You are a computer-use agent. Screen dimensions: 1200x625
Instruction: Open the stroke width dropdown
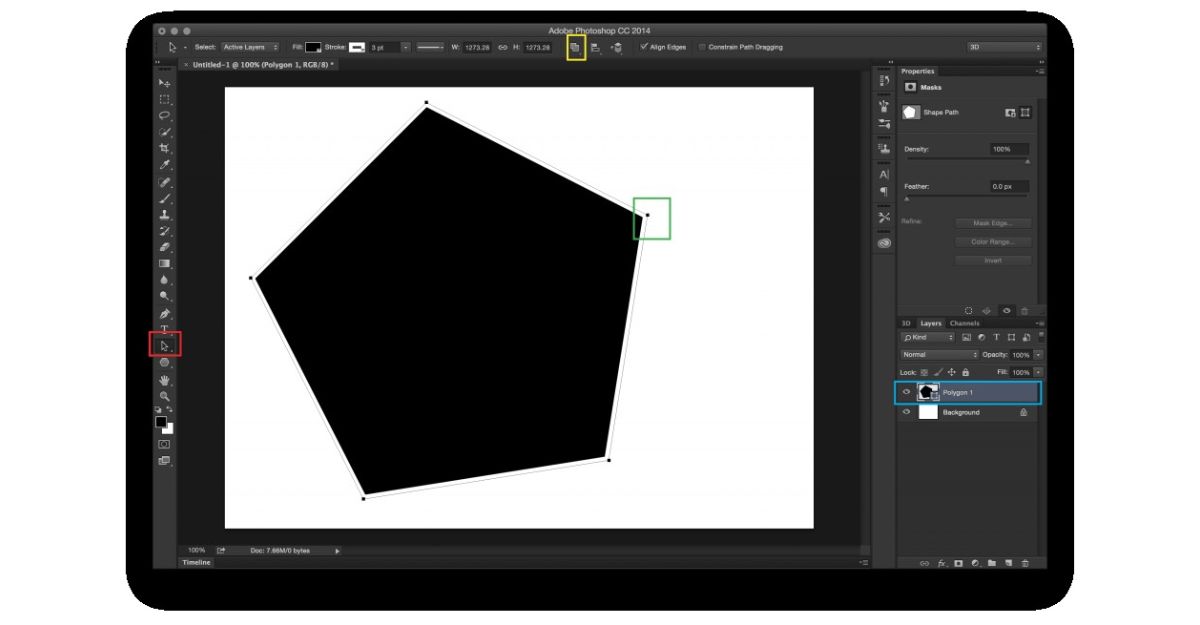(405, 47)
